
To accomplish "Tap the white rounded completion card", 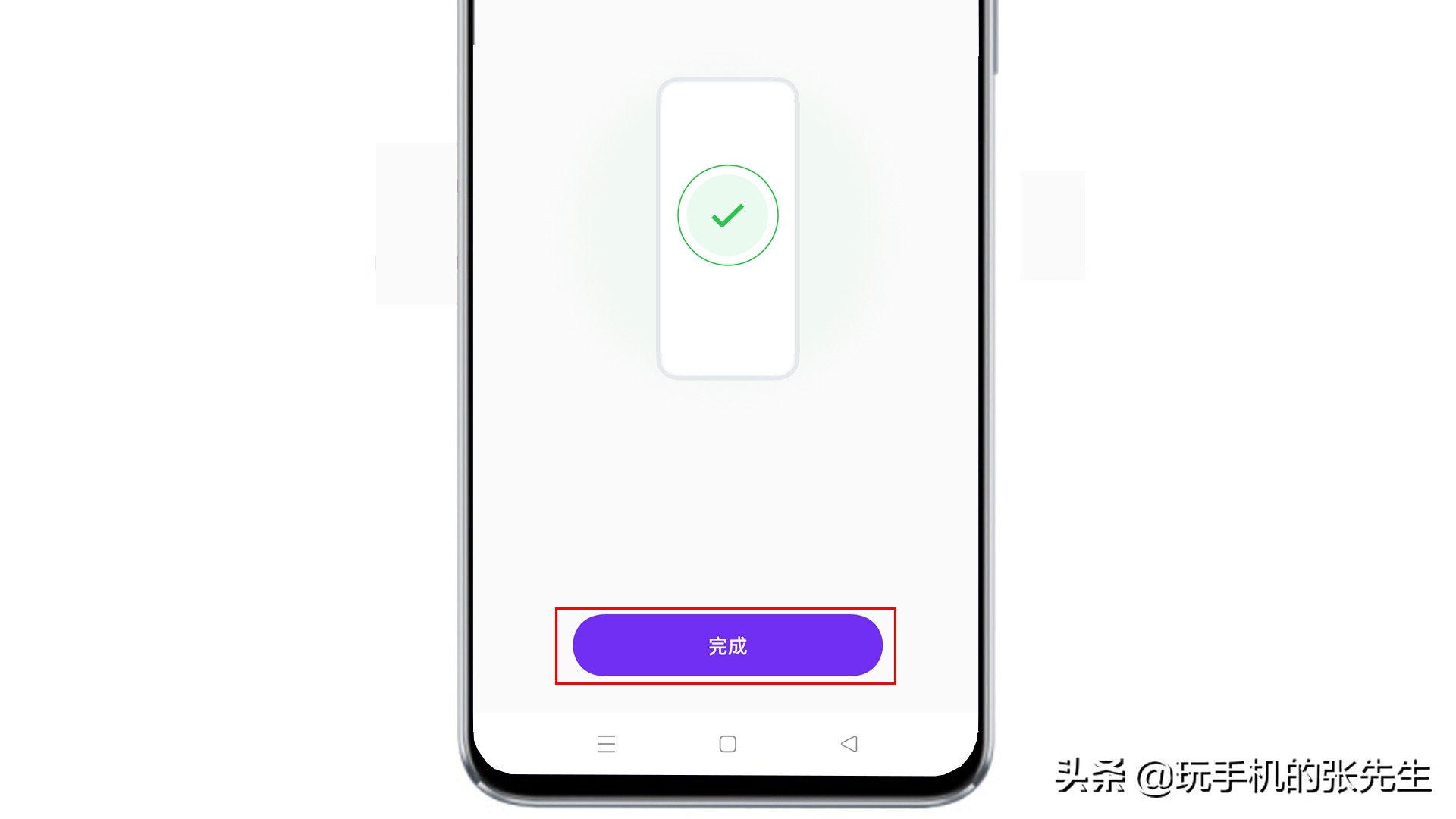I will pos(727,225).
